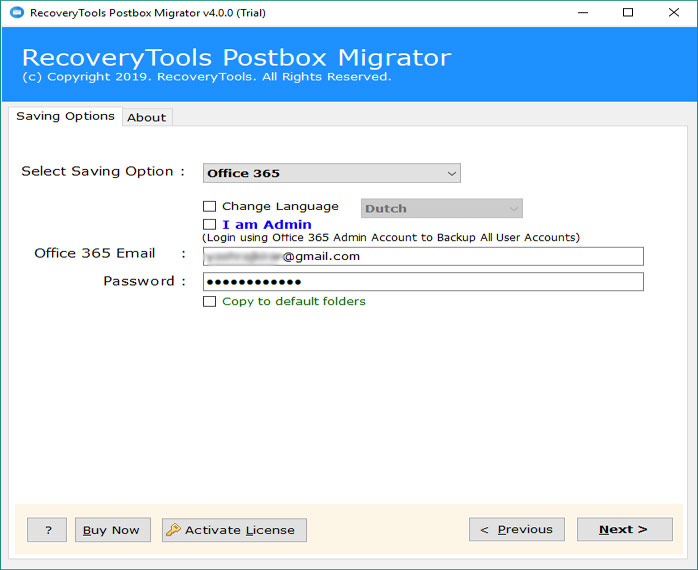Tick the I am Admin checkbox

click(x=209, y=225)
